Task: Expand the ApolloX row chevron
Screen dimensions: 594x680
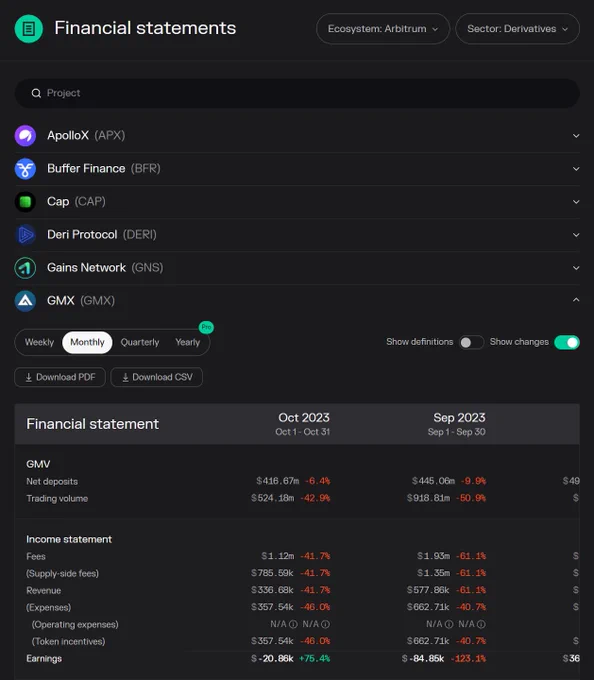Action: tap(576, 136)
